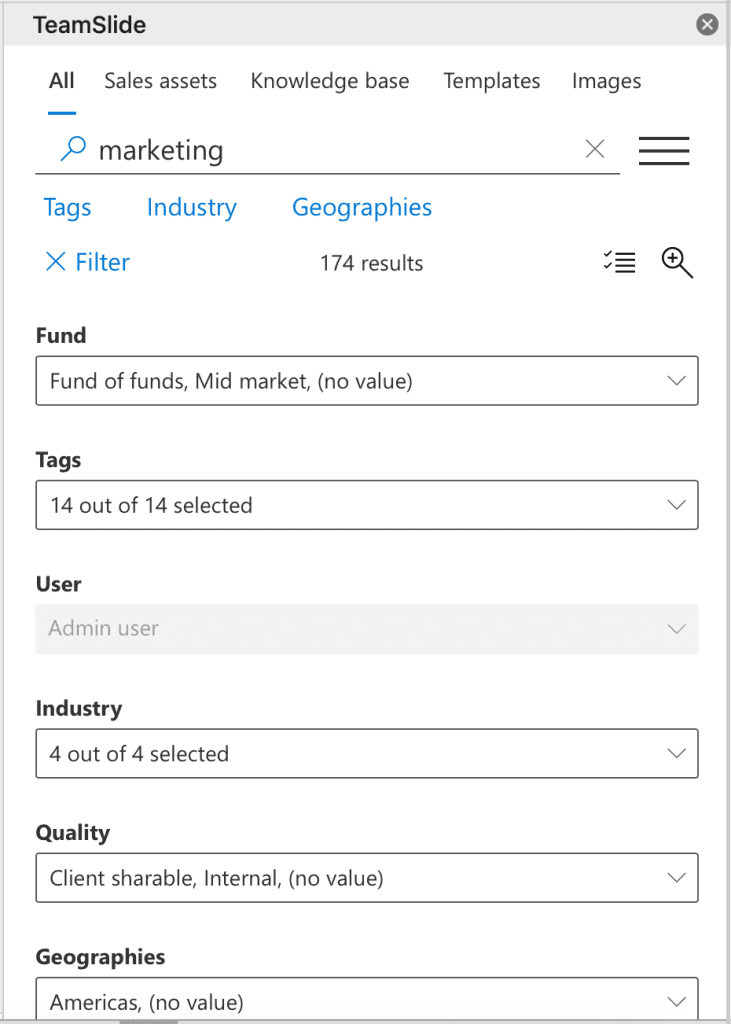731x1024 pixels.
Task: Open the Industry dropdown showing 4 selected
Action: coord(367,754)
